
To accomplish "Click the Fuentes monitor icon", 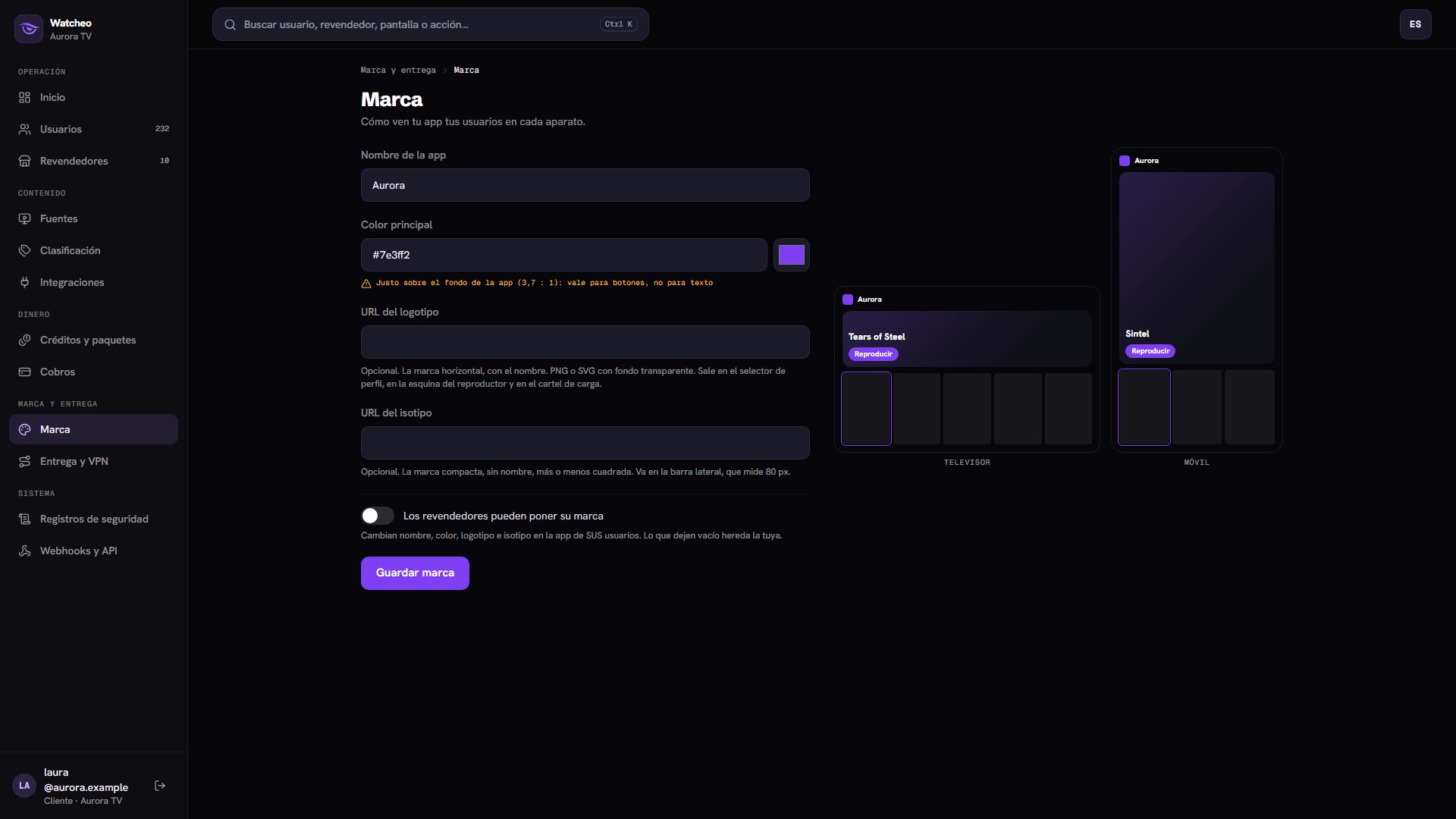I will 25,219.
